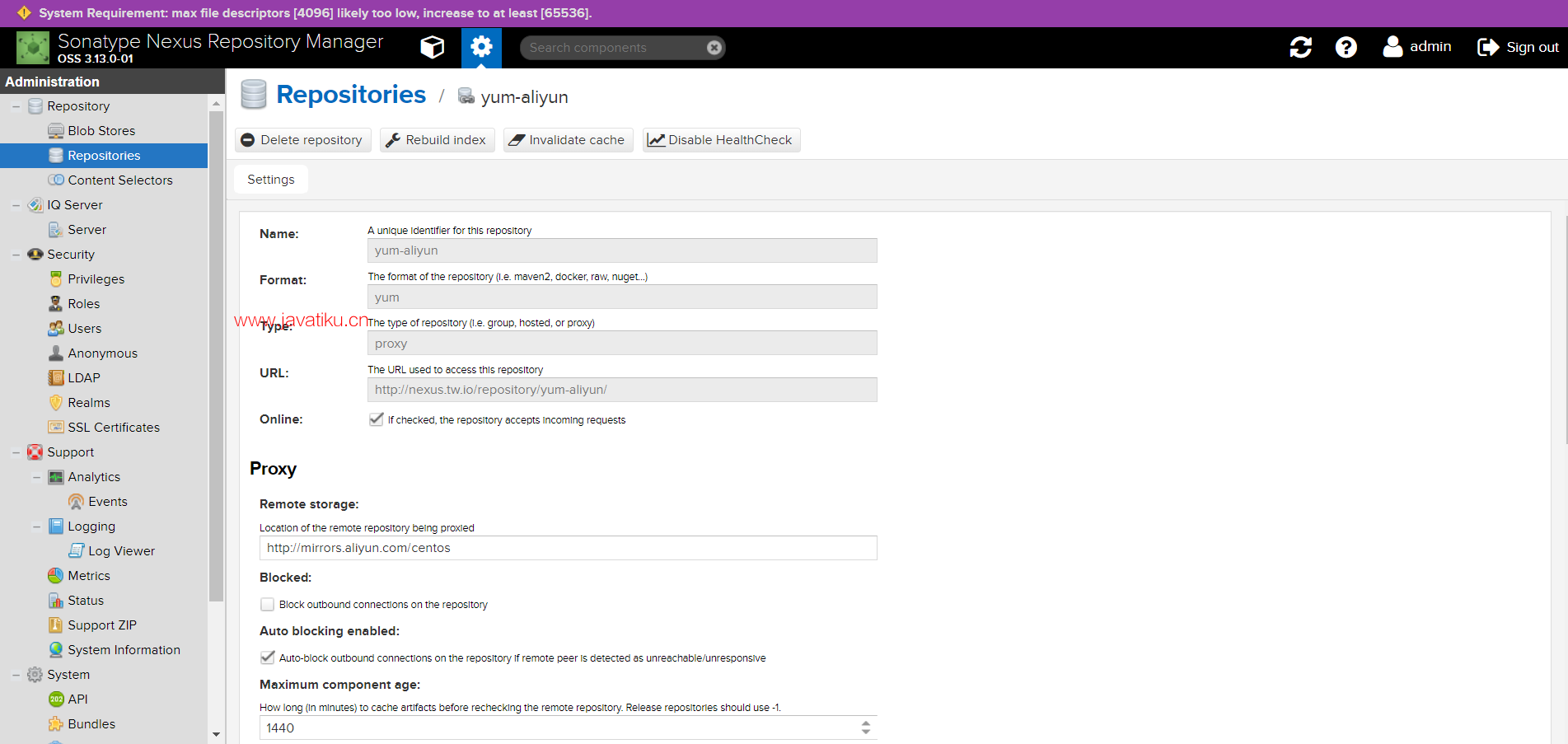
Task: Open Realms shield icon
Action: tap(56, 403)
